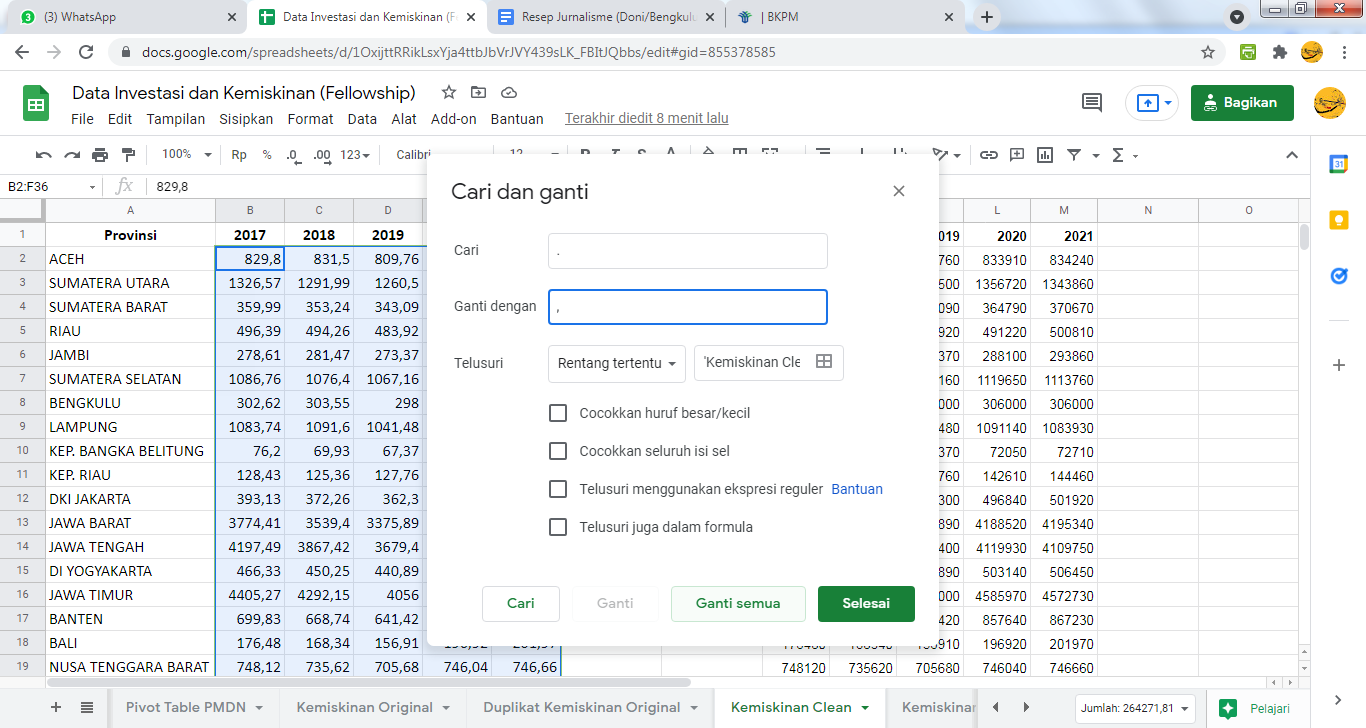Star this spreadsheet document
1366x728 pixels.
tap(449, 92)
